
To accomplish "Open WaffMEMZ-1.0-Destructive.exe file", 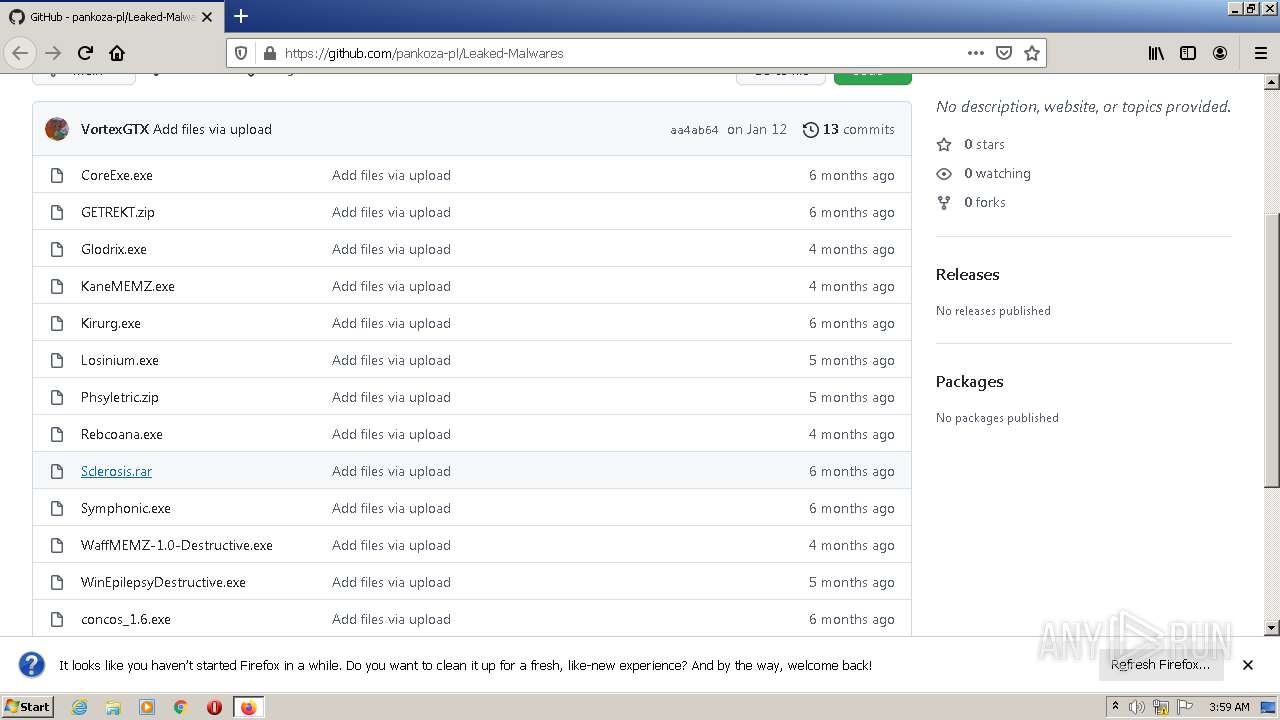I will pyautogui.click(x=177, y=545).
